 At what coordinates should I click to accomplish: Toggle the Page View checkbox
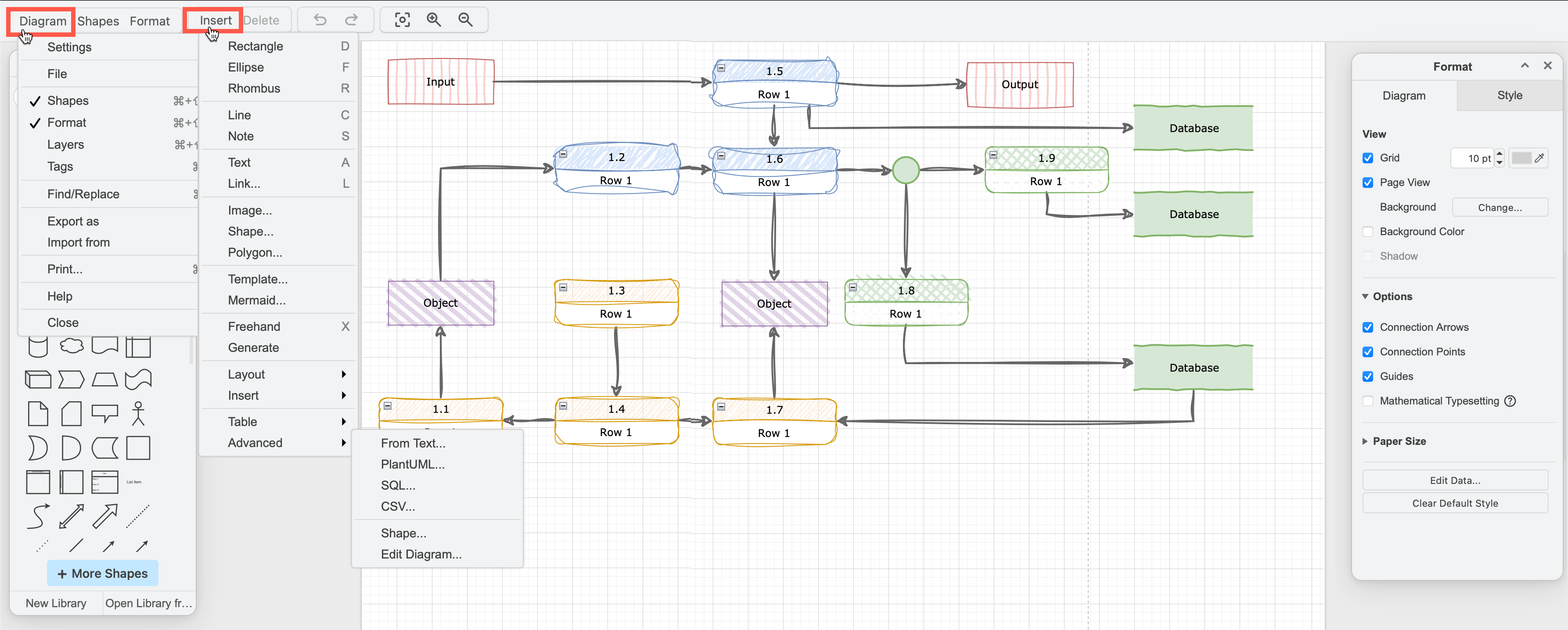(x=1368, y=183)
